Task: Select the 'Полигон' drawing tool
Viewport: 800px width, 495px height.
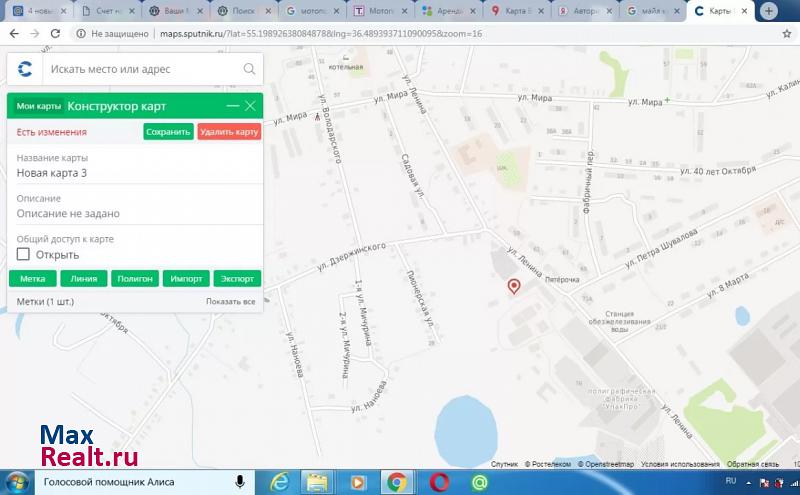Action: coord(135,279)
